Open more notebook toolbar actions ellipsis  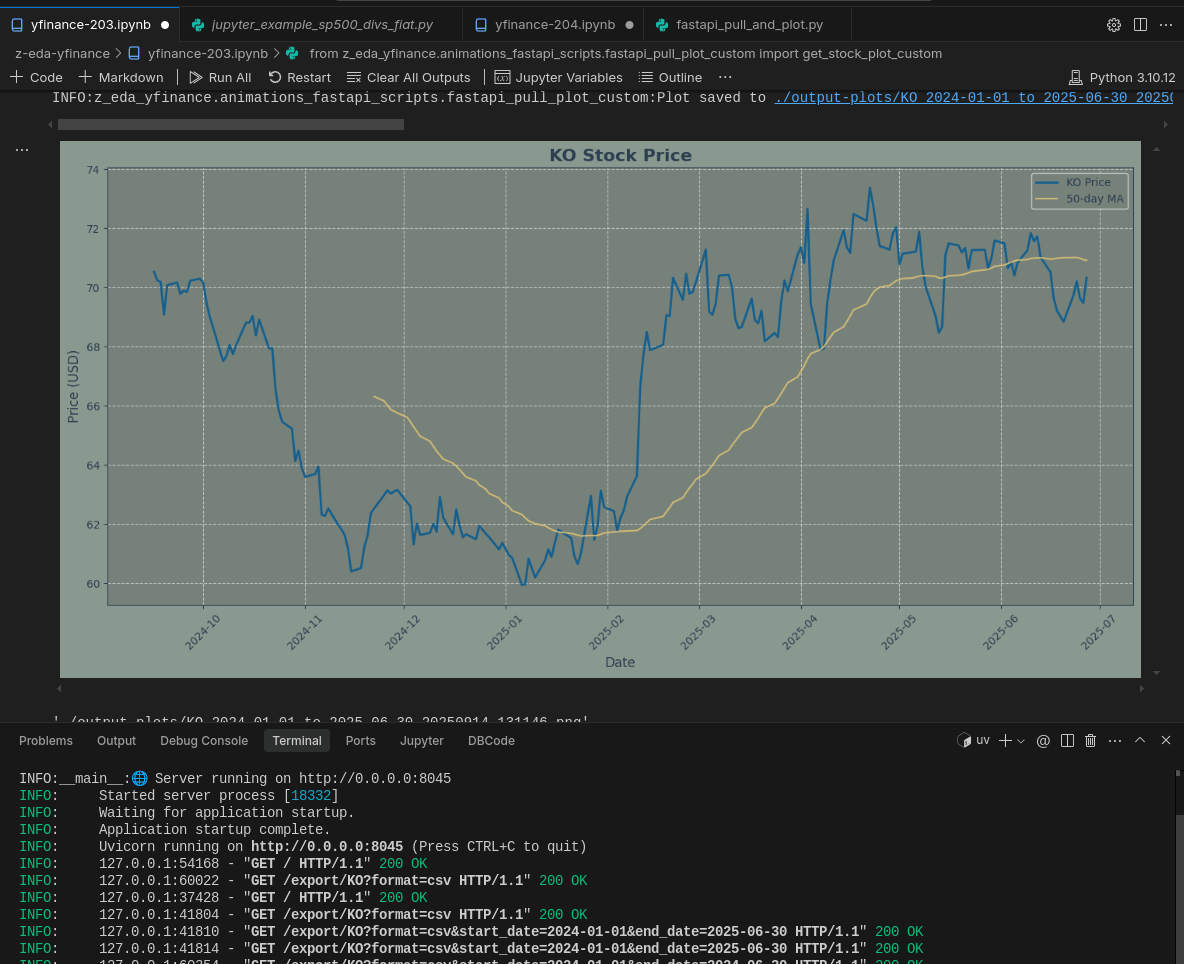725,77
